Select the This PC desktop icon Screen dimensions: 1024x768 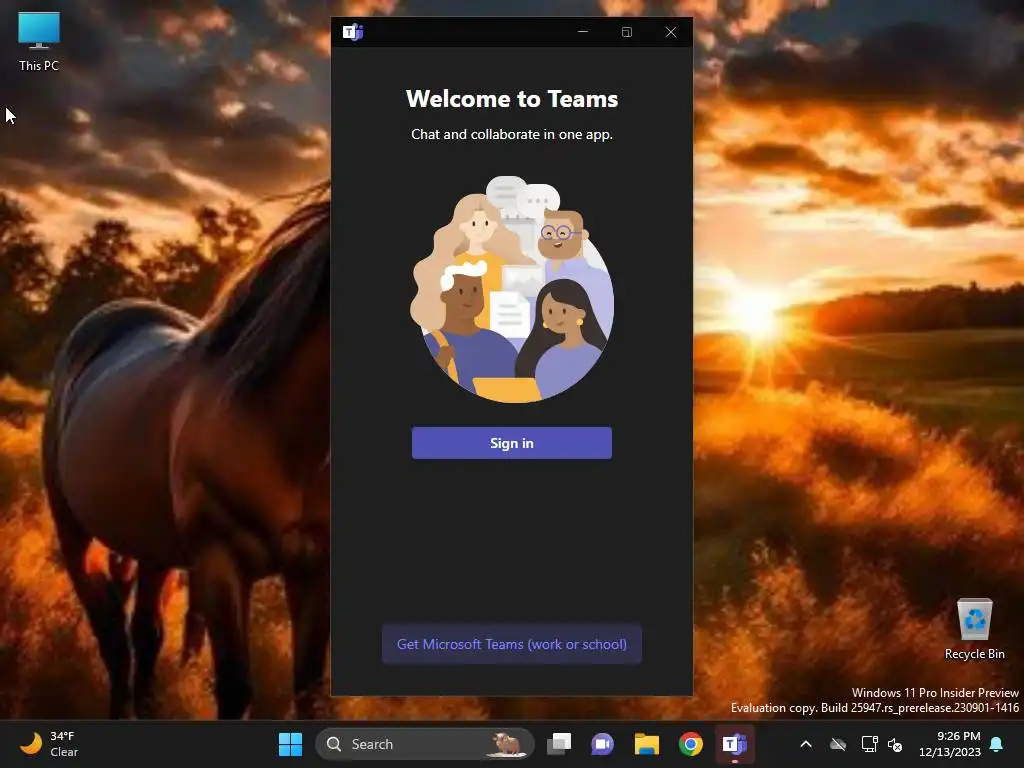tap(39, 41)
